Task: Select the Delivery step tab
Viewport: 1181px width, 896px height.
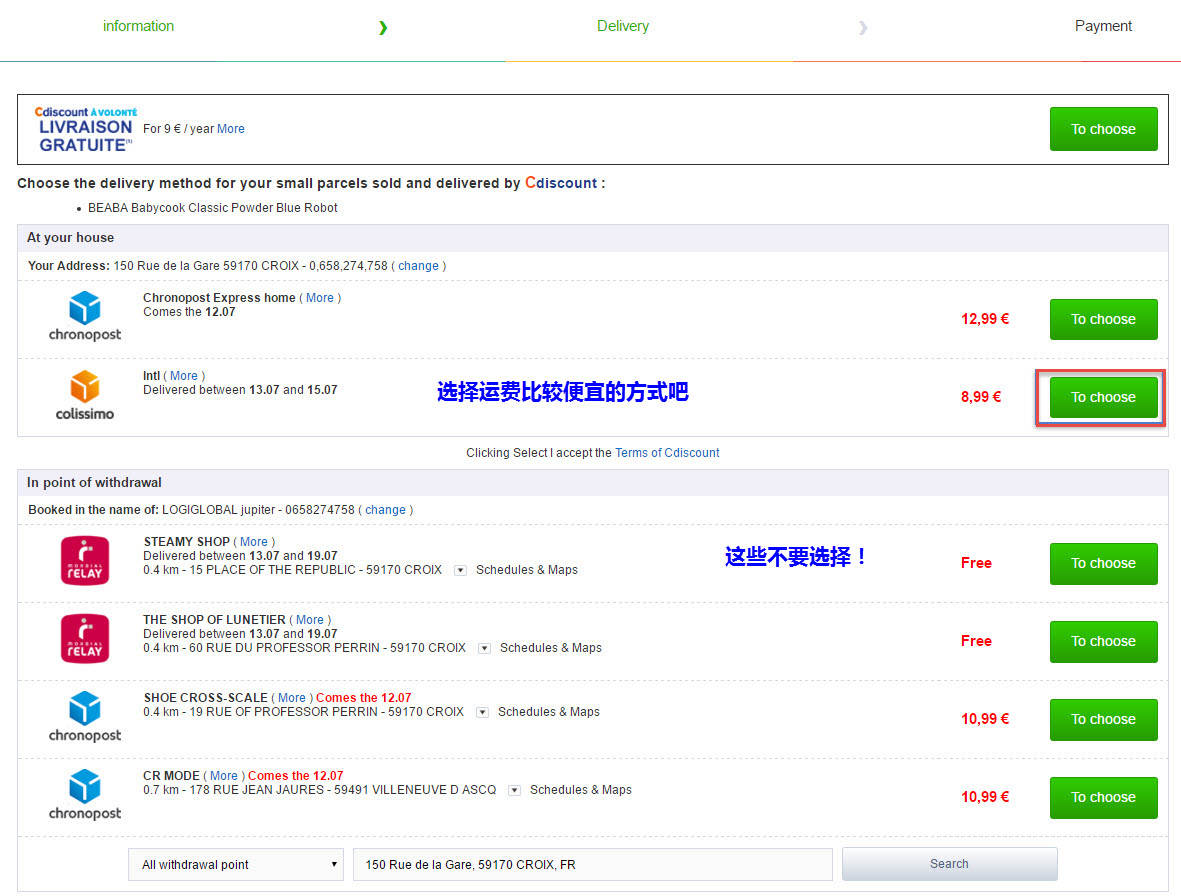Action: pyautogui.click(x=623, y=26)
